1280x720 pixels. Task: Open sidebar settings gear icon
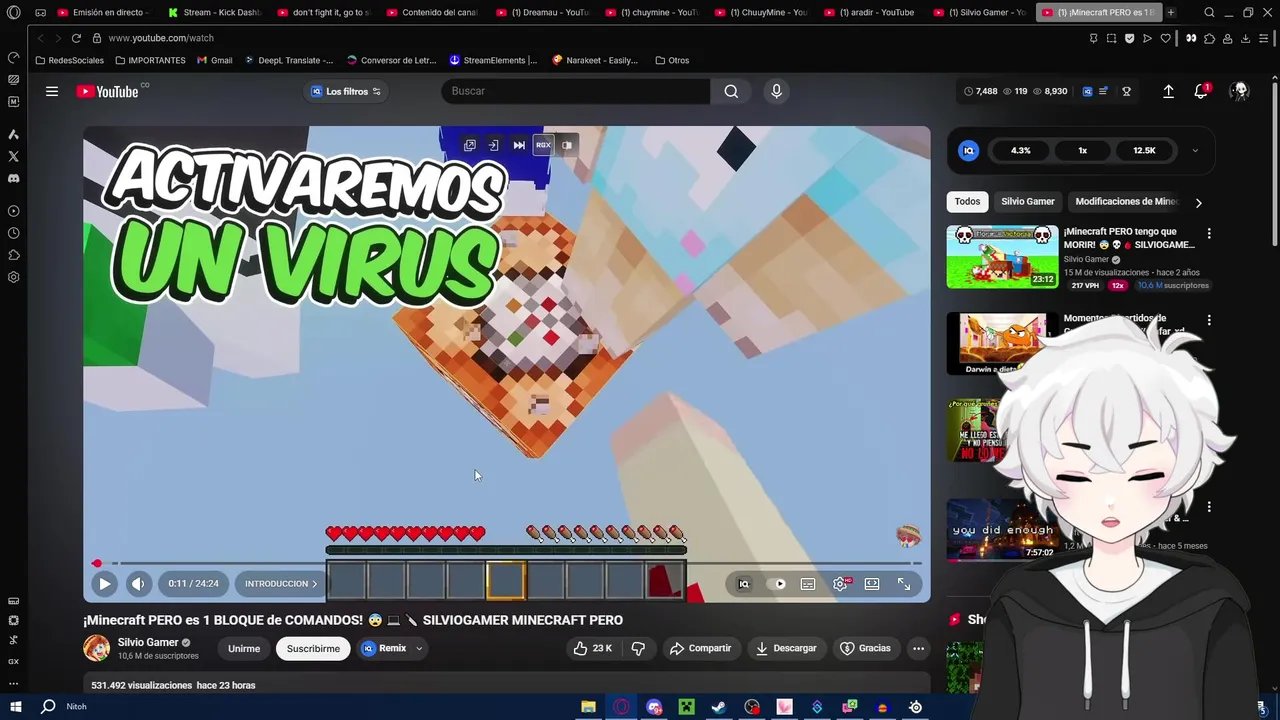[13, 277]
